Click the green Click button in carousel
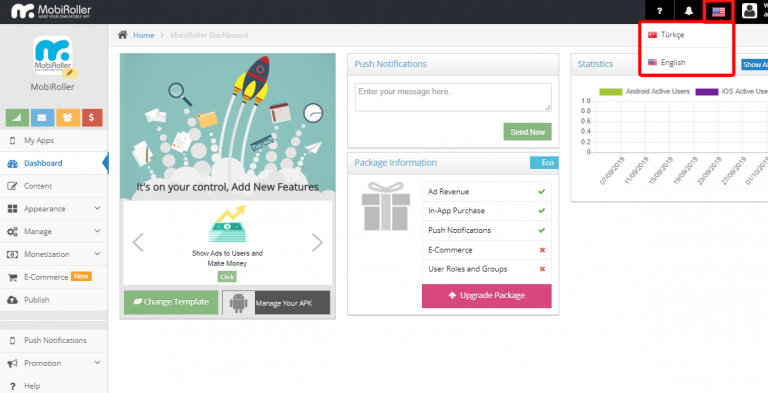768x393 pixels. (227, 277)
